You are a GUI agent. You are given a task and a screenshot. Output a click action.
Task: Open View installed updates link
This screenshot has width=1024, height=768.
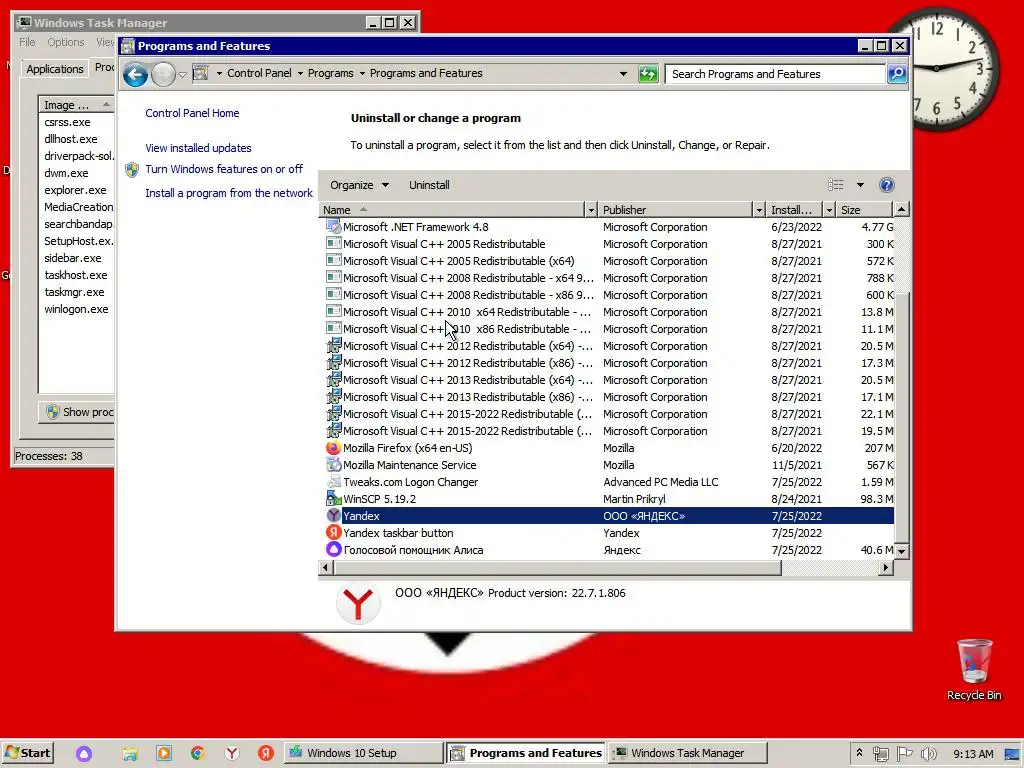(x=198, y=148)
